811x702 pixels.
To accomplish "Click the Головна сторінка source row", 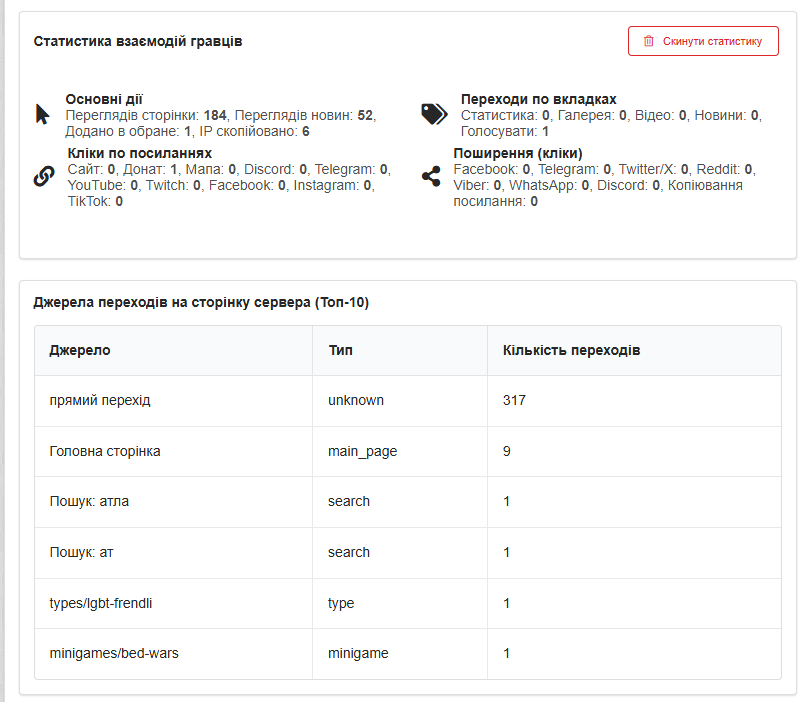I will coord(105,451).
